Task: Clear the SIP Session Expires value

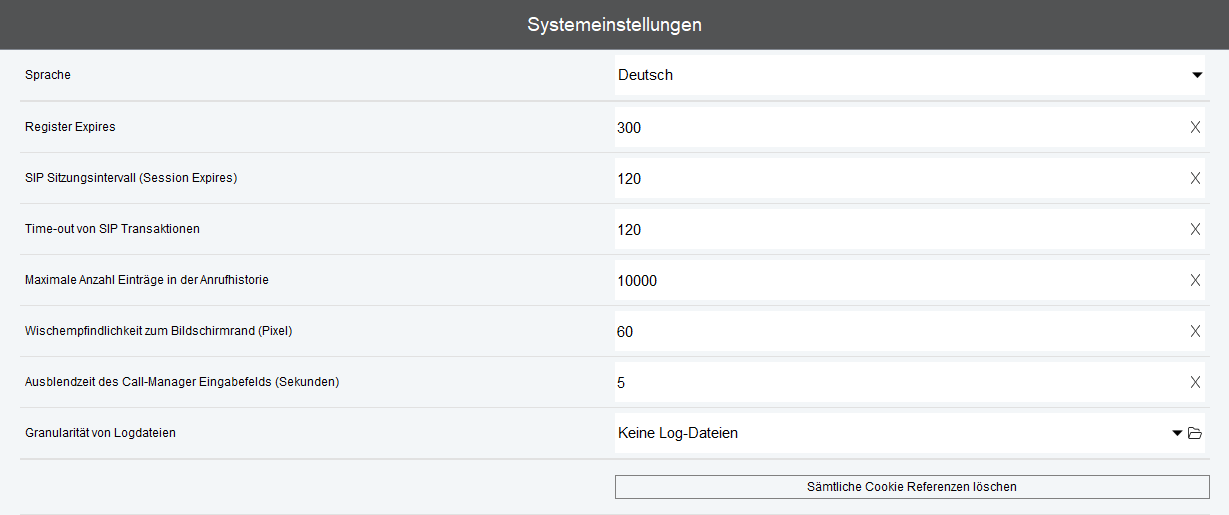Action: [1195, 178]
